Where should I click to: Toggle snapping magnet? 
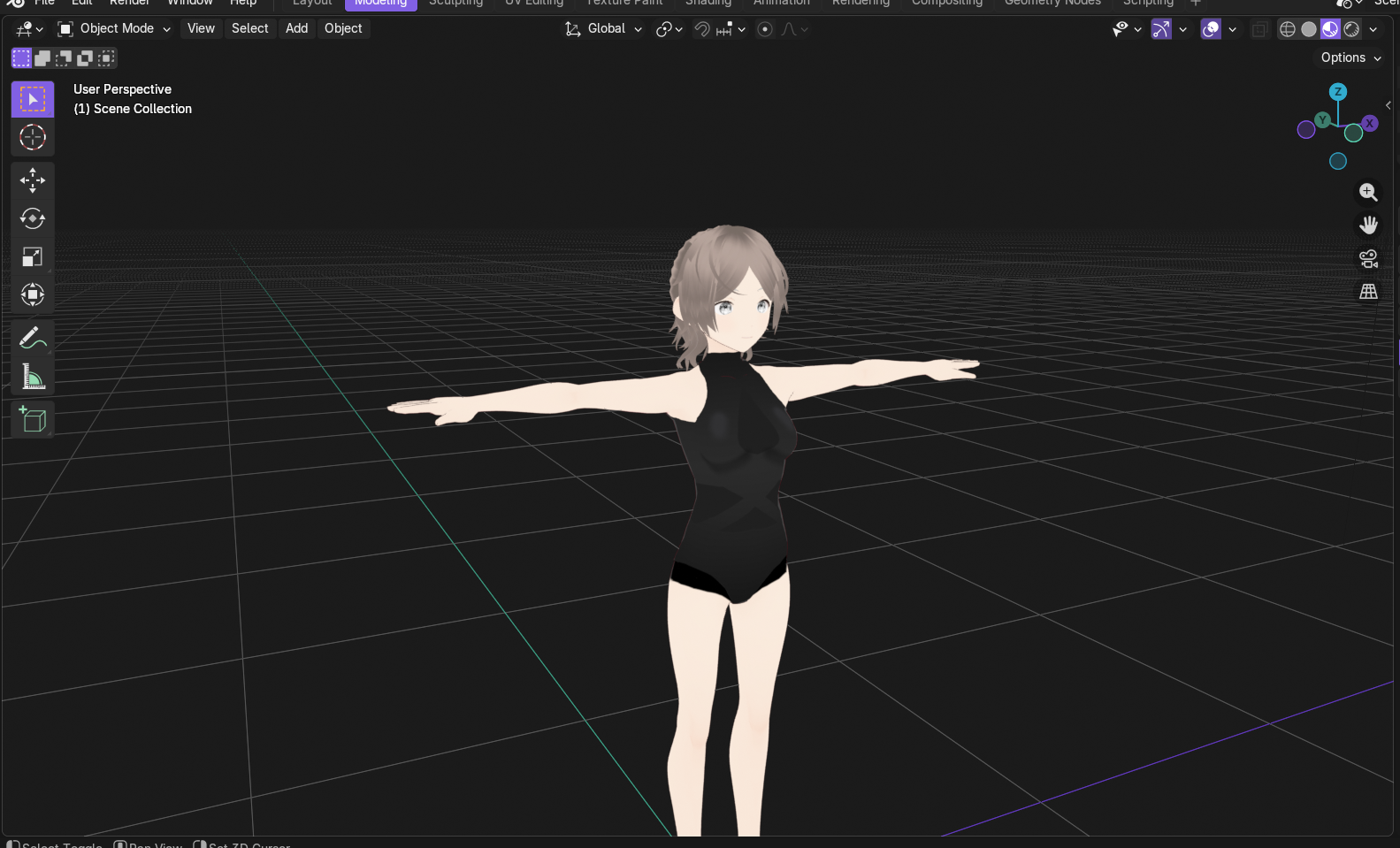(x=702, y=29)
